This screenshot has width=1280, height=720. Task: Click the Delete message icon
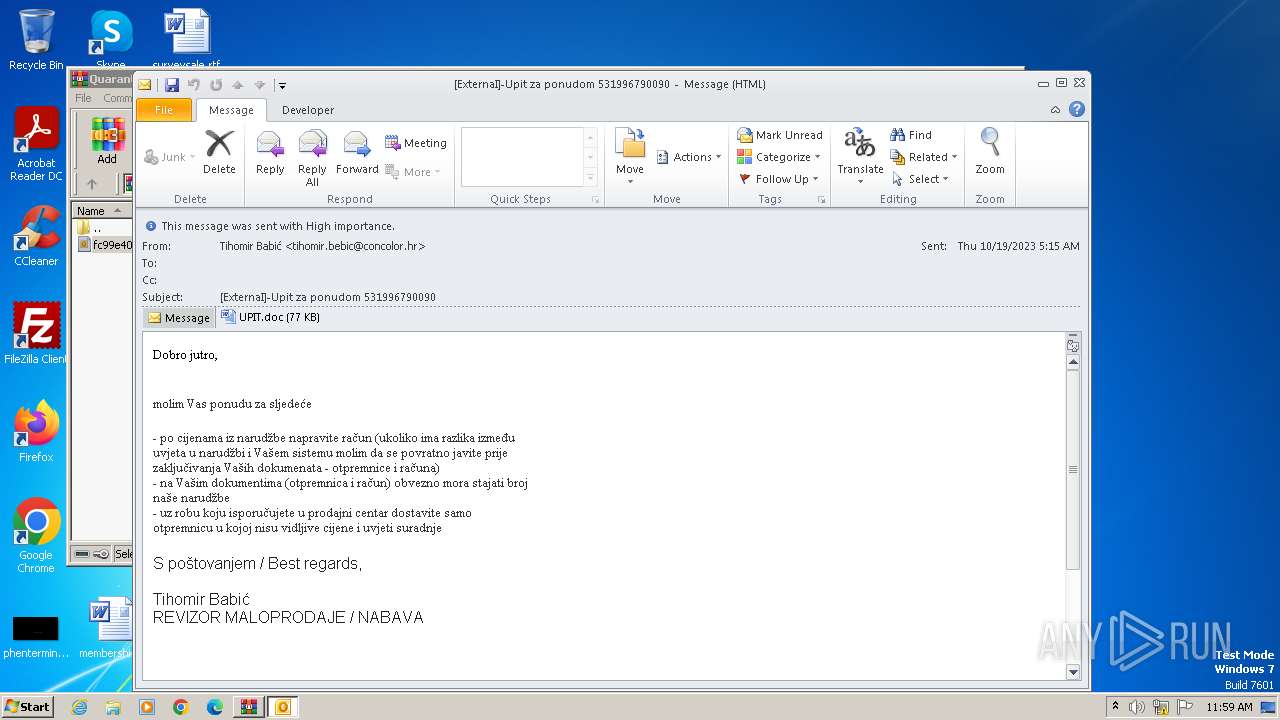[x=219, y=153]
